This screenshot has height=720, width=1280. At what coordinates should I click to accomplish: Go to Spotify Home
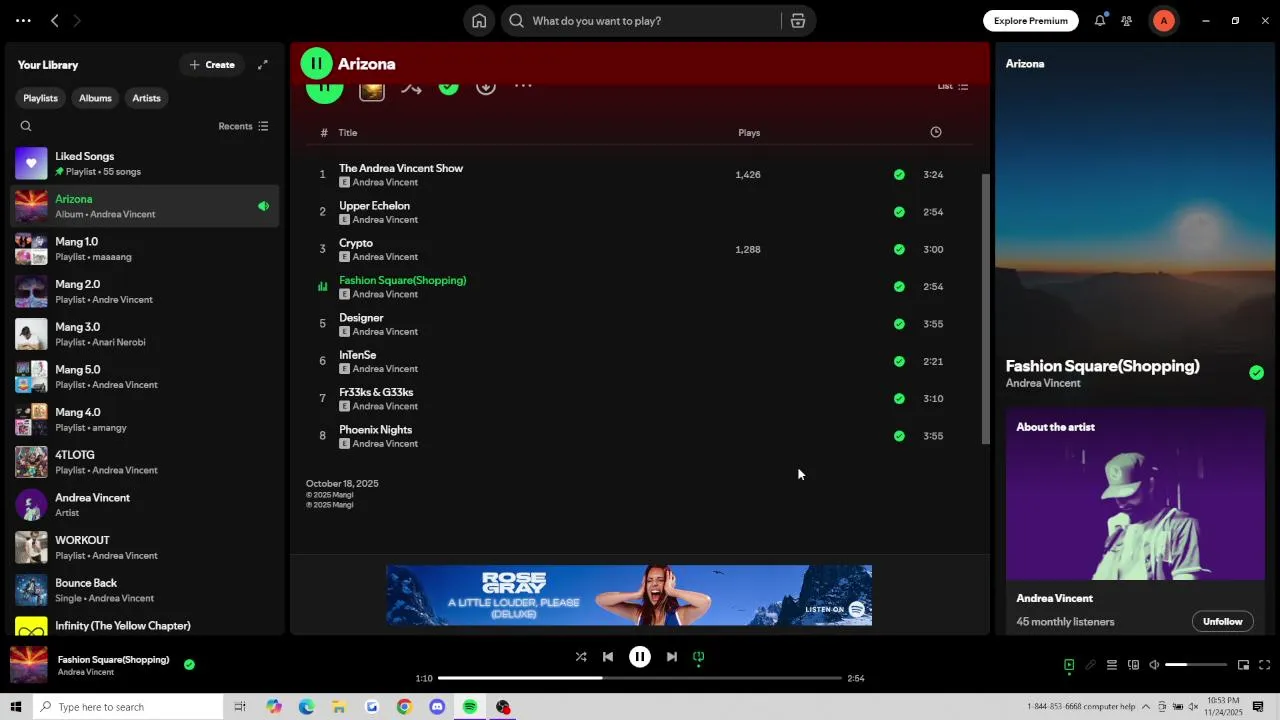click(479, 21)
